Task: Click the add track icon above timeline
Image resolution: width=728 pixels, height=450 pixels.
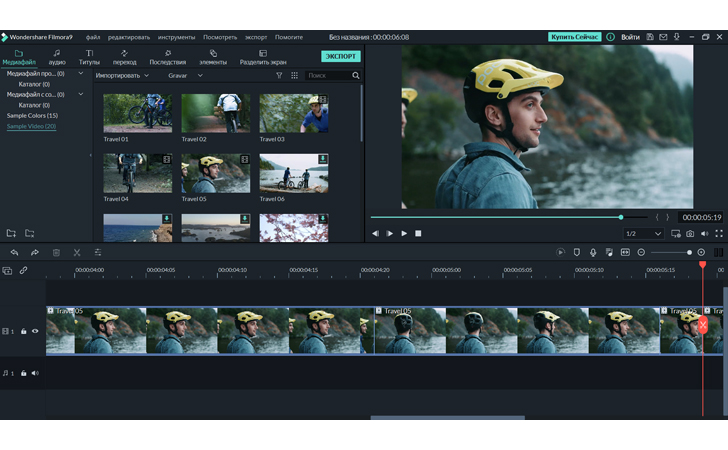Action: point(7,271)
